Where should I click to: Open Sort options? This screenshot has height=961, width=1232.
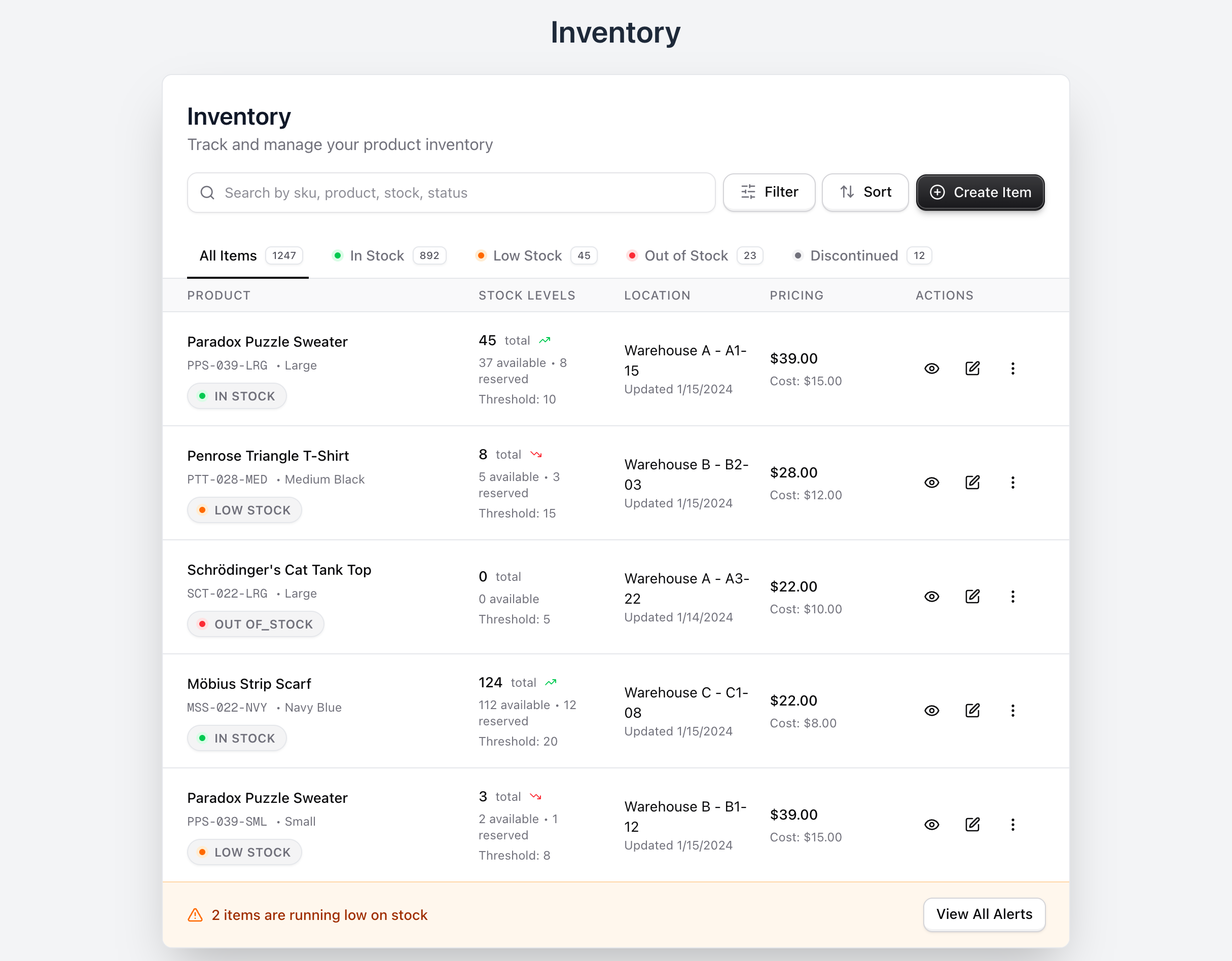tap(865, 192)
